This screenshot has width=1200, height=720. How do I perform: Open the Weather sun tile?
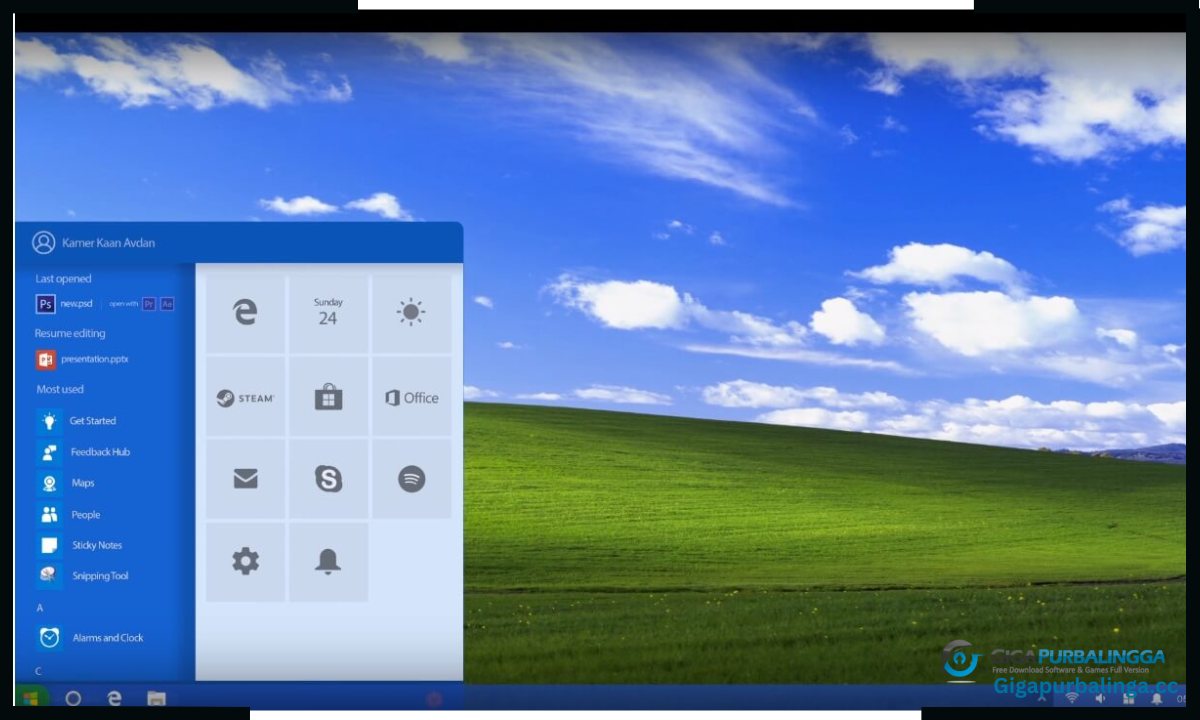(x=411, y=314)
